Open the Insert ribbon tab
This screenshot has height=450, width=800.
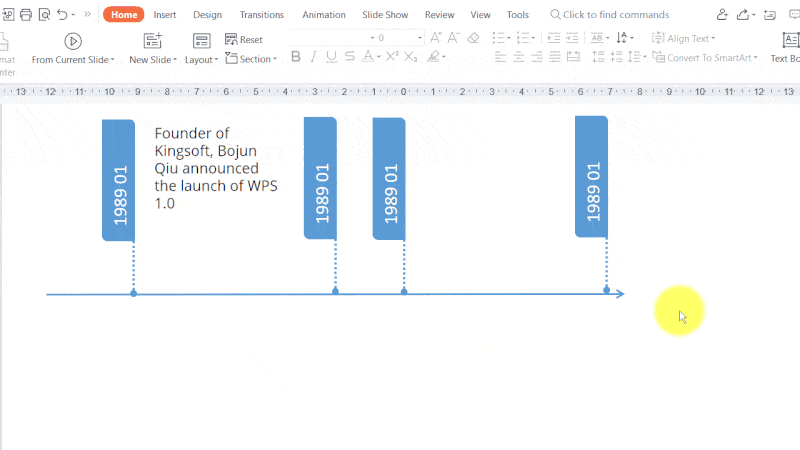pos(164,15)
